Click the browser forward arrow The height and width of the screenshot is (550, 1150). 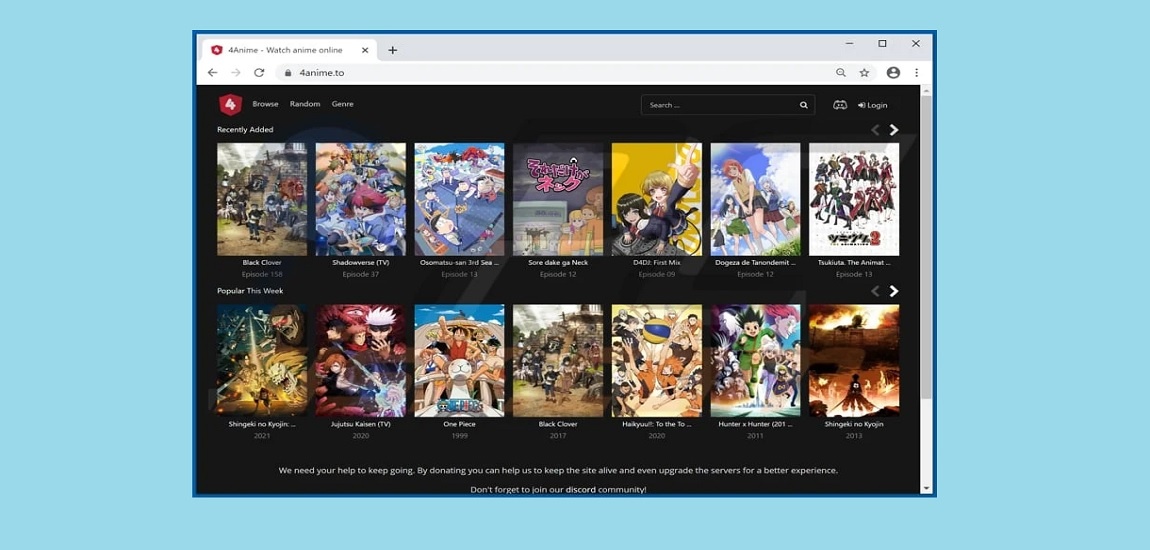tap(235, 73)
